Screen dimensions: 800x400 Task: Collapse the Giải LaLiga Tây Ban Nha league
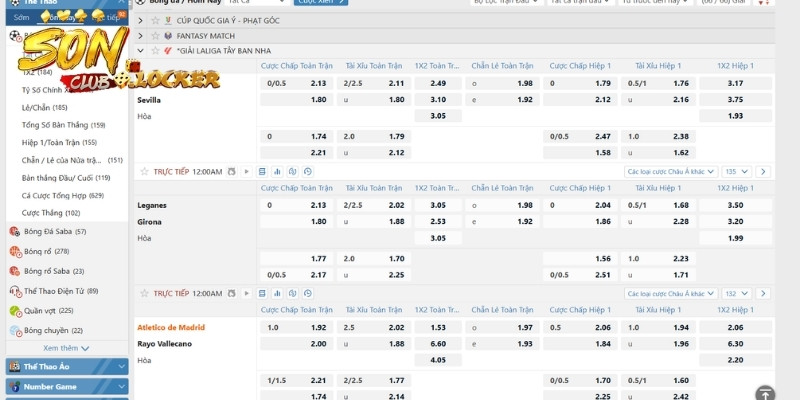[140, 50]
